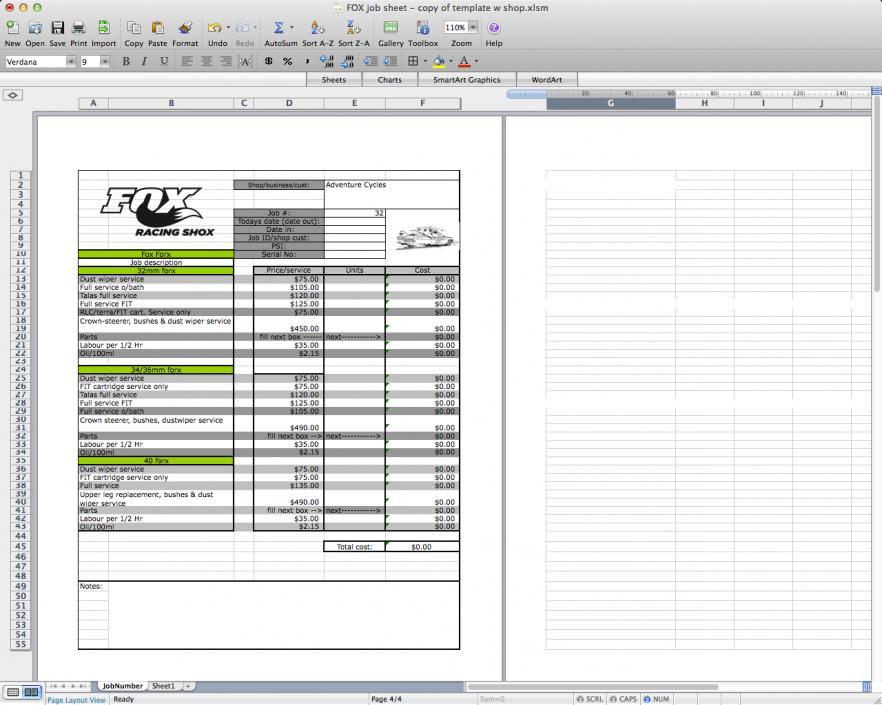Switch to Normal view button
The height and width of the screenshot is (705, 882).
click(x=13, y=691)
